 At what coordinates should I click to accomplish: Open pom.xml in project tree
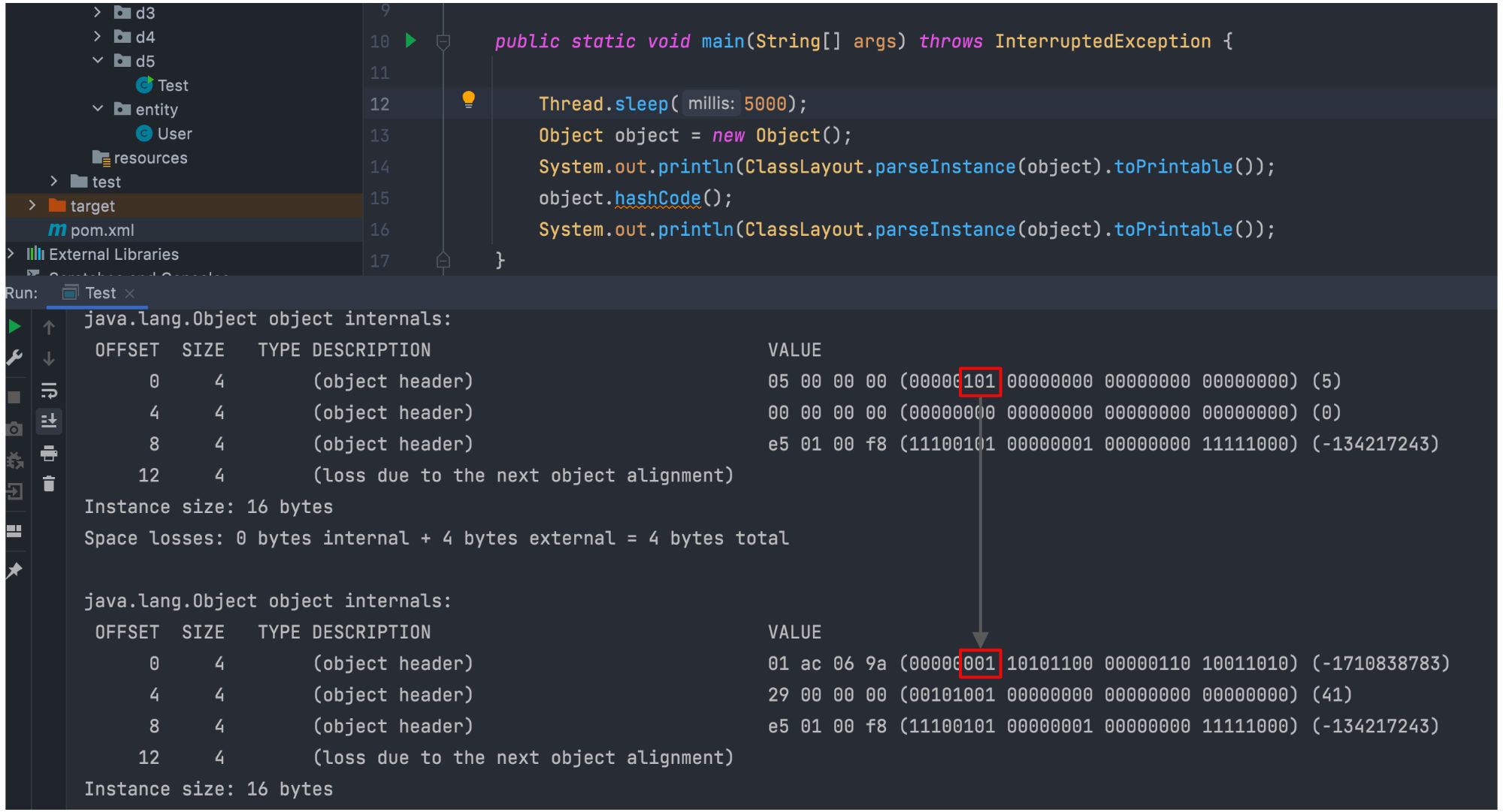tap(101, 230)
